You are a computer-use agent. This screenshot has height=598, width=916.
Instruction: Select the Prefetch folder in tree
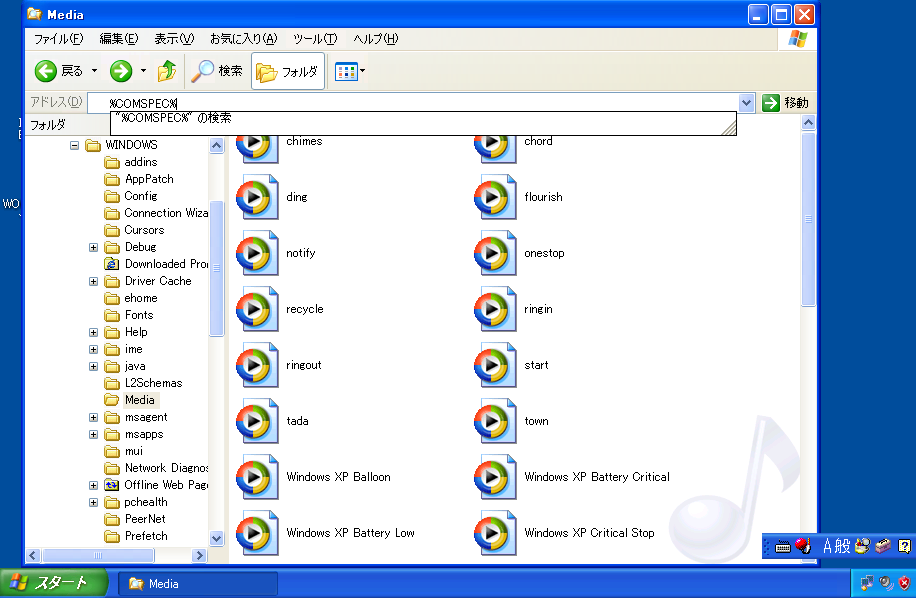pyautogui.click(x=146, y=536)
